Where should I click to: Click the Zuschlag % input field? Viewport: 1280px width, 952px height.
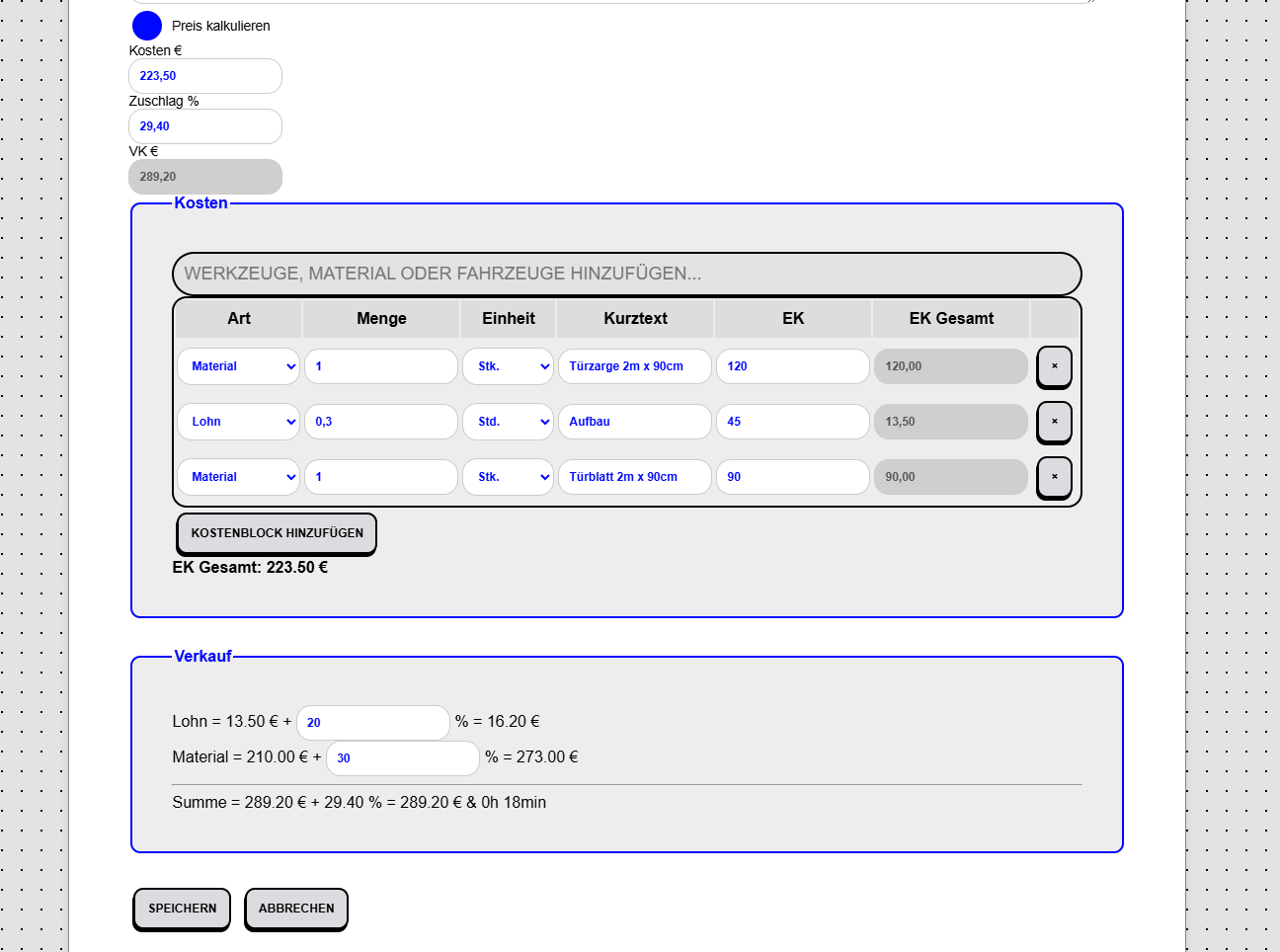click(x=205, y=126)
